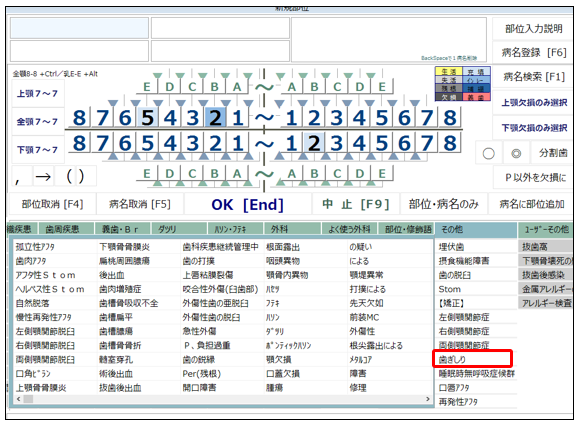Select lower left primary tooth A
Image resolution: width=582 pixels, height=428 pixels.
292,174
